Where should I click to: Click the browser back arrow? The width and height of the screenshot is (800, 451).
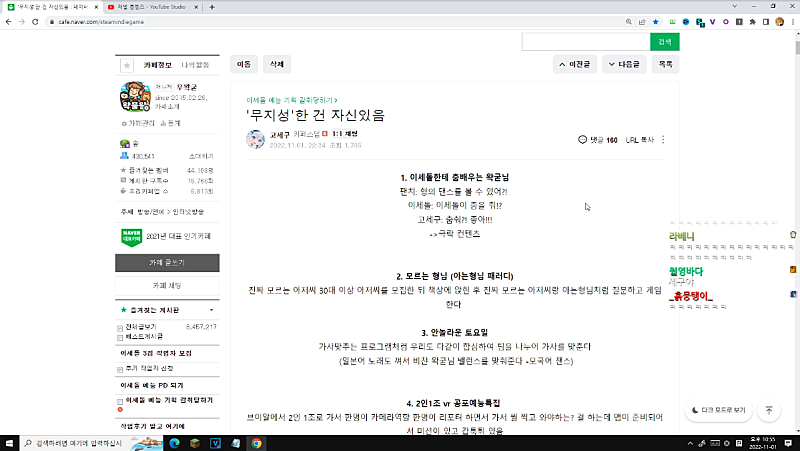[x=8, y=22]
